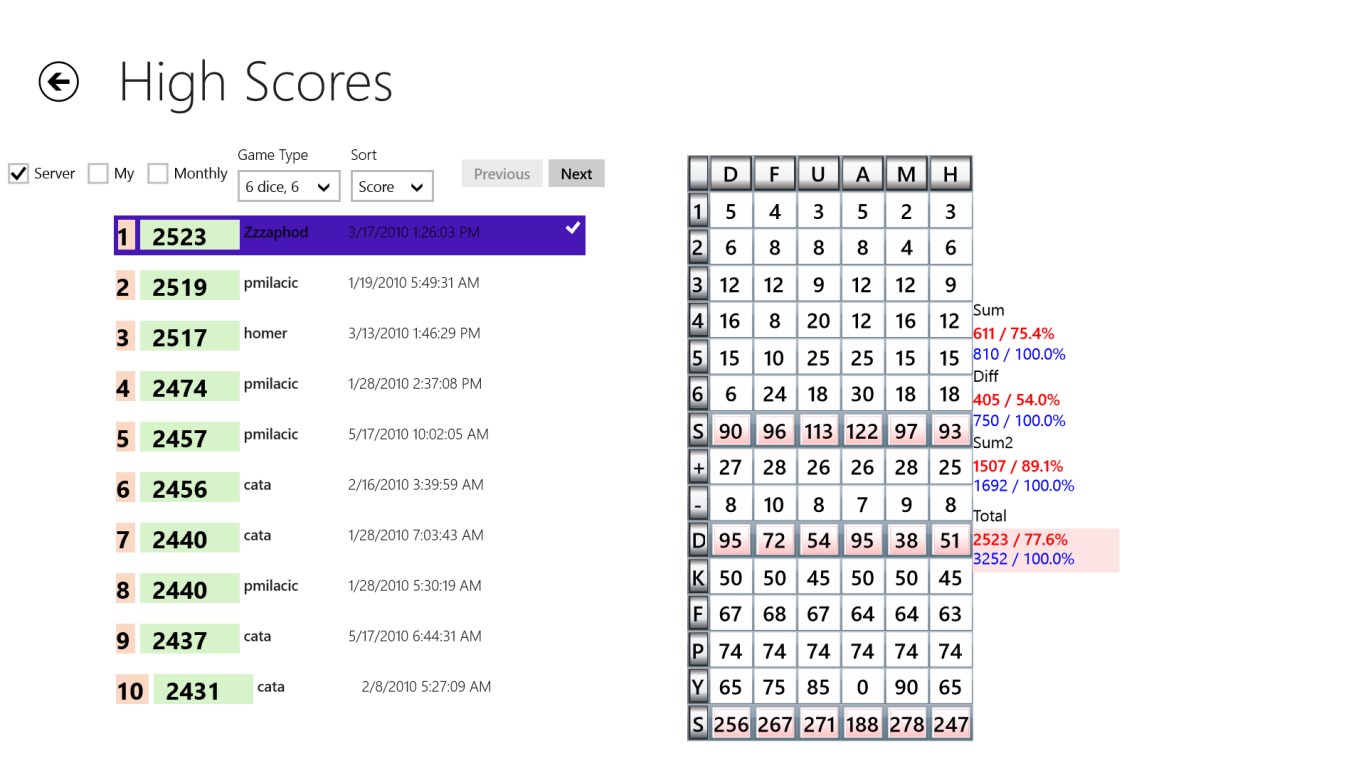The height and width of the screenshot is (768, 1366).
Task: Click the A column header tile
Action: pos(862,174)
